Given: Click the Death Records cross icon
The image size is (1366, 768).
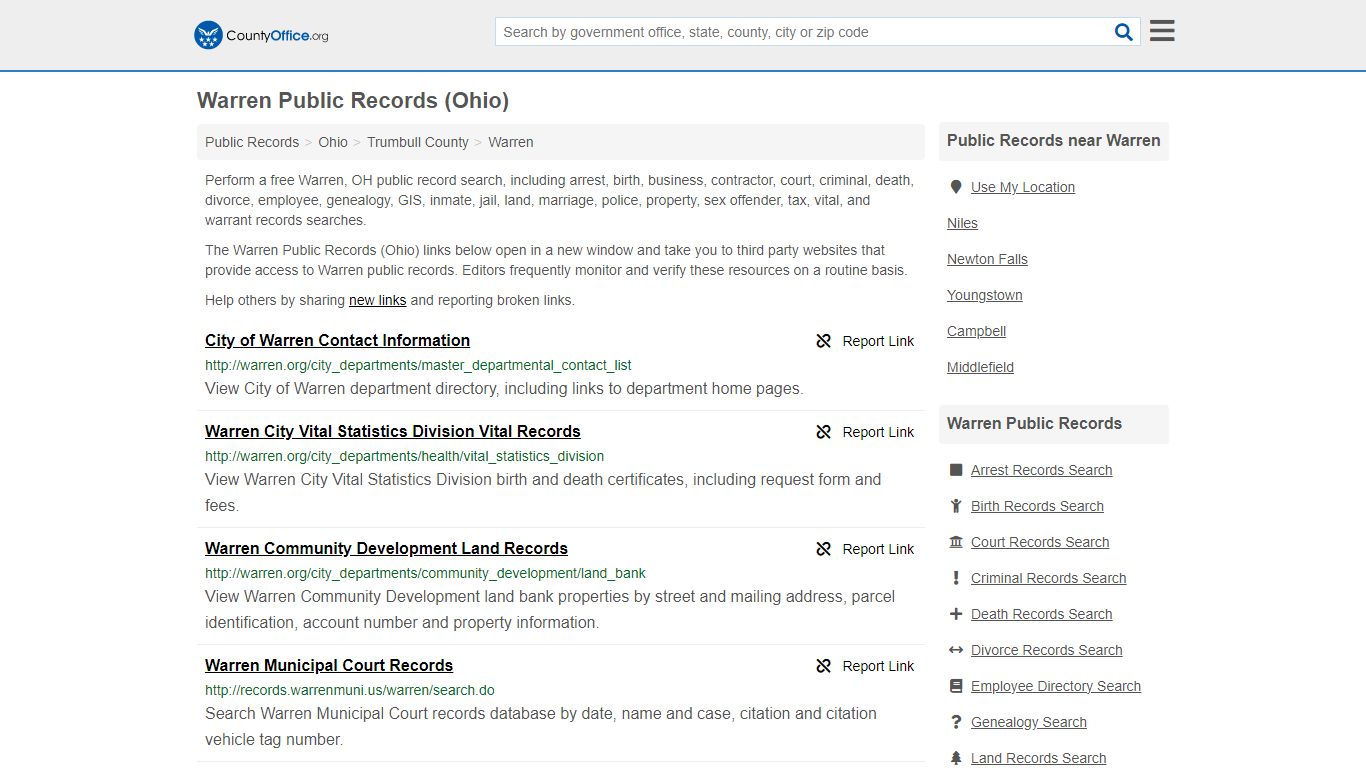Looking at the screenshot, I should [956, 614].
